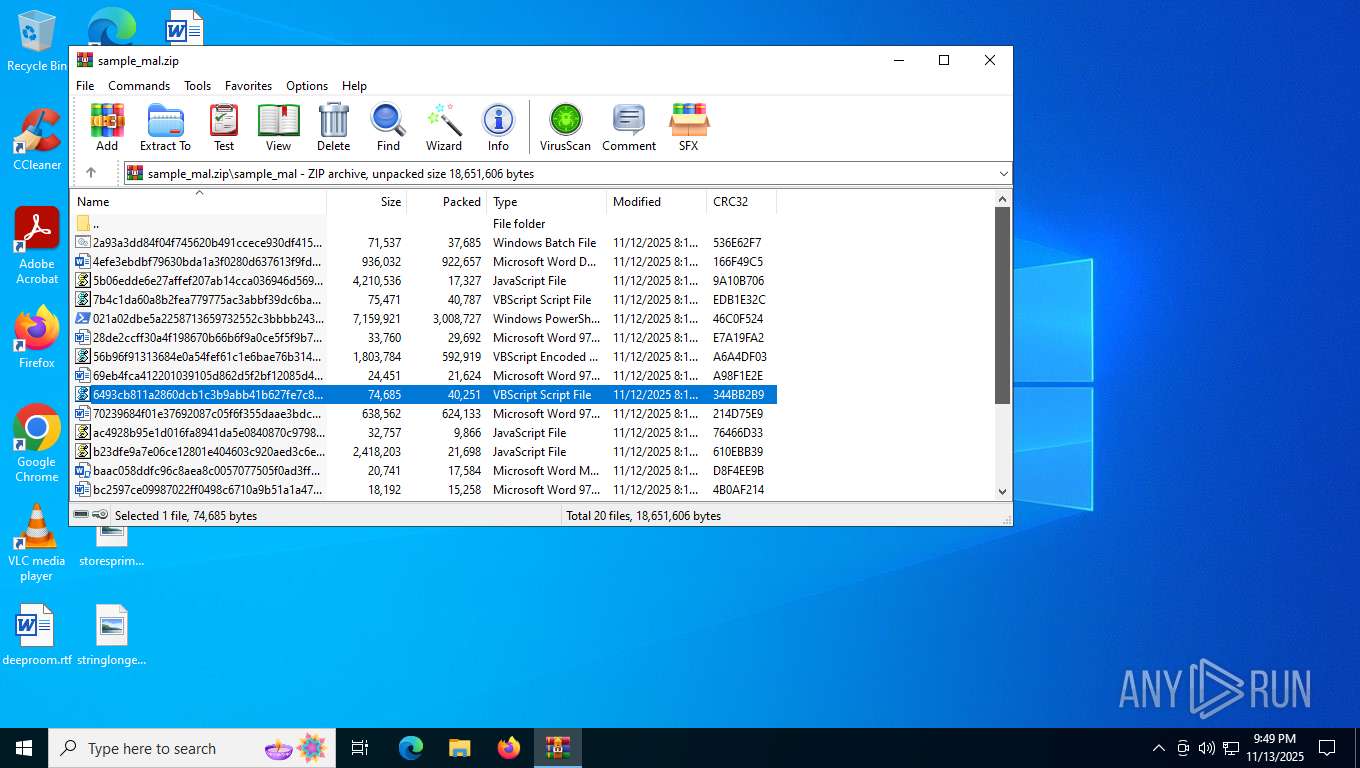1360x768 pixels.
Task: Open the View file tool
Action: click(278, 127)
